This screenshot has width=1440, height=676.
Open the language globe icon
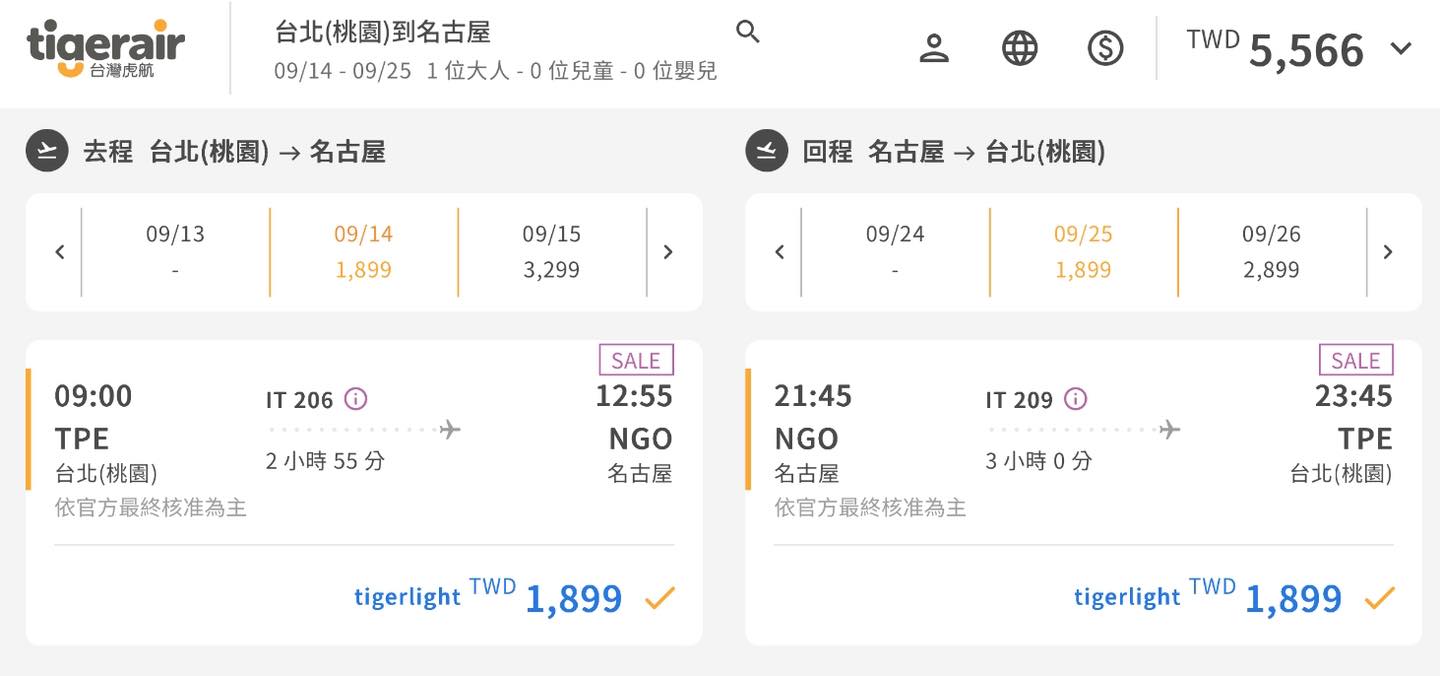click(1020, 48)
